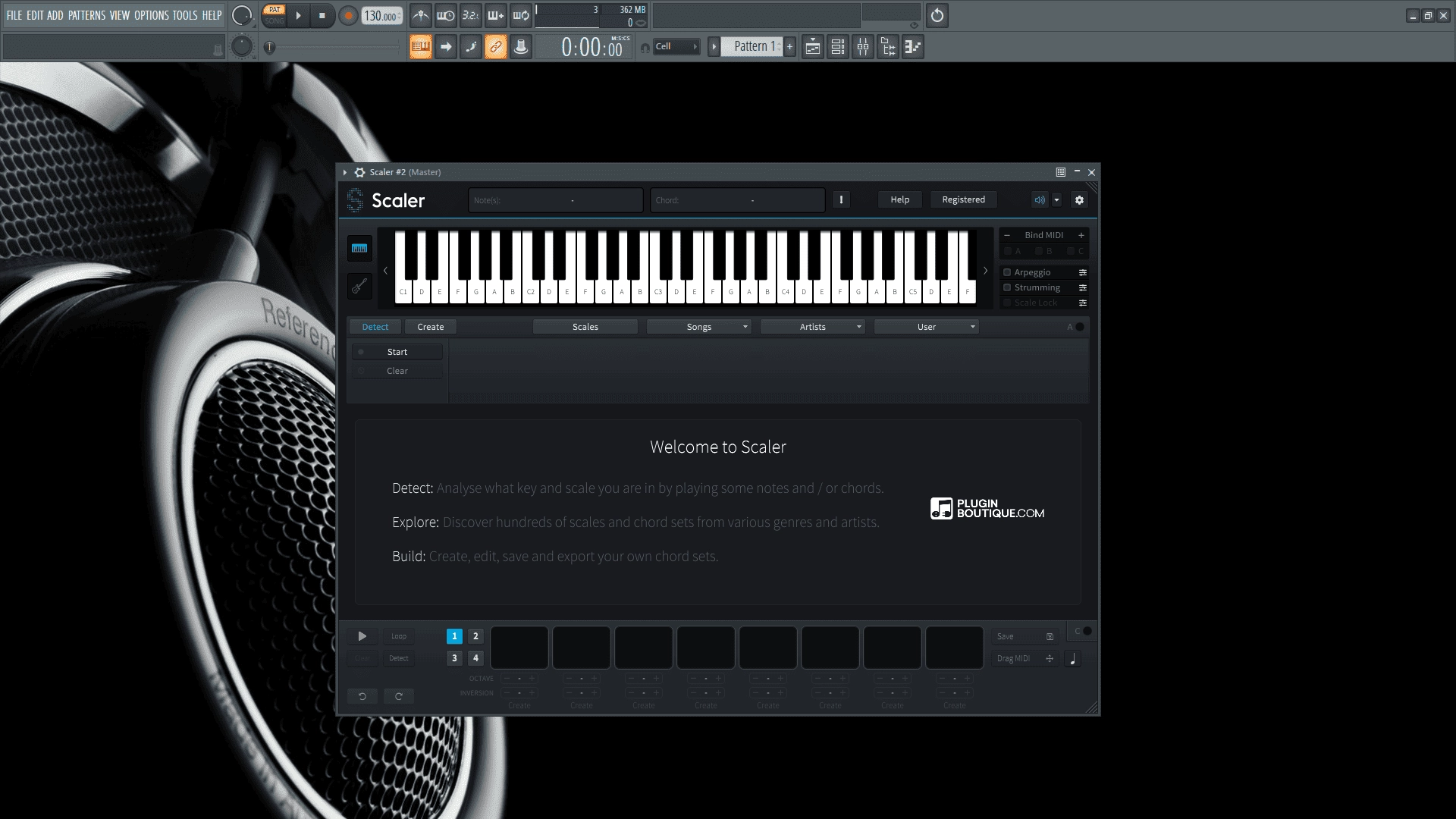
Task: Toggle Scaler audio speaker icon
Action: (1040, 199)
